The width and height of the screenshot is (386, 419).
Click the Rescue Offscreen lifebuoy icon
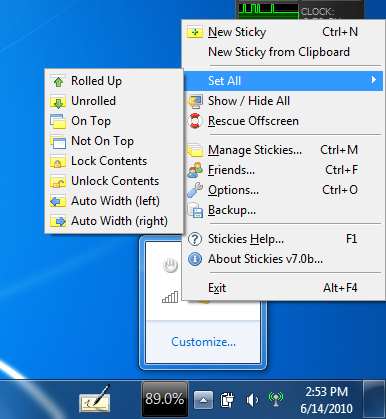195,121
